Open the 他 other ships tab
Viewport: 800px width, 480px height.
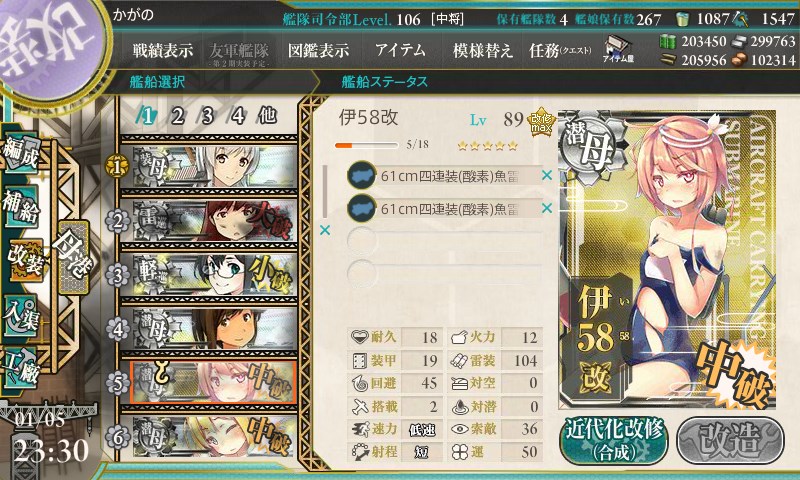pos(267,116)
